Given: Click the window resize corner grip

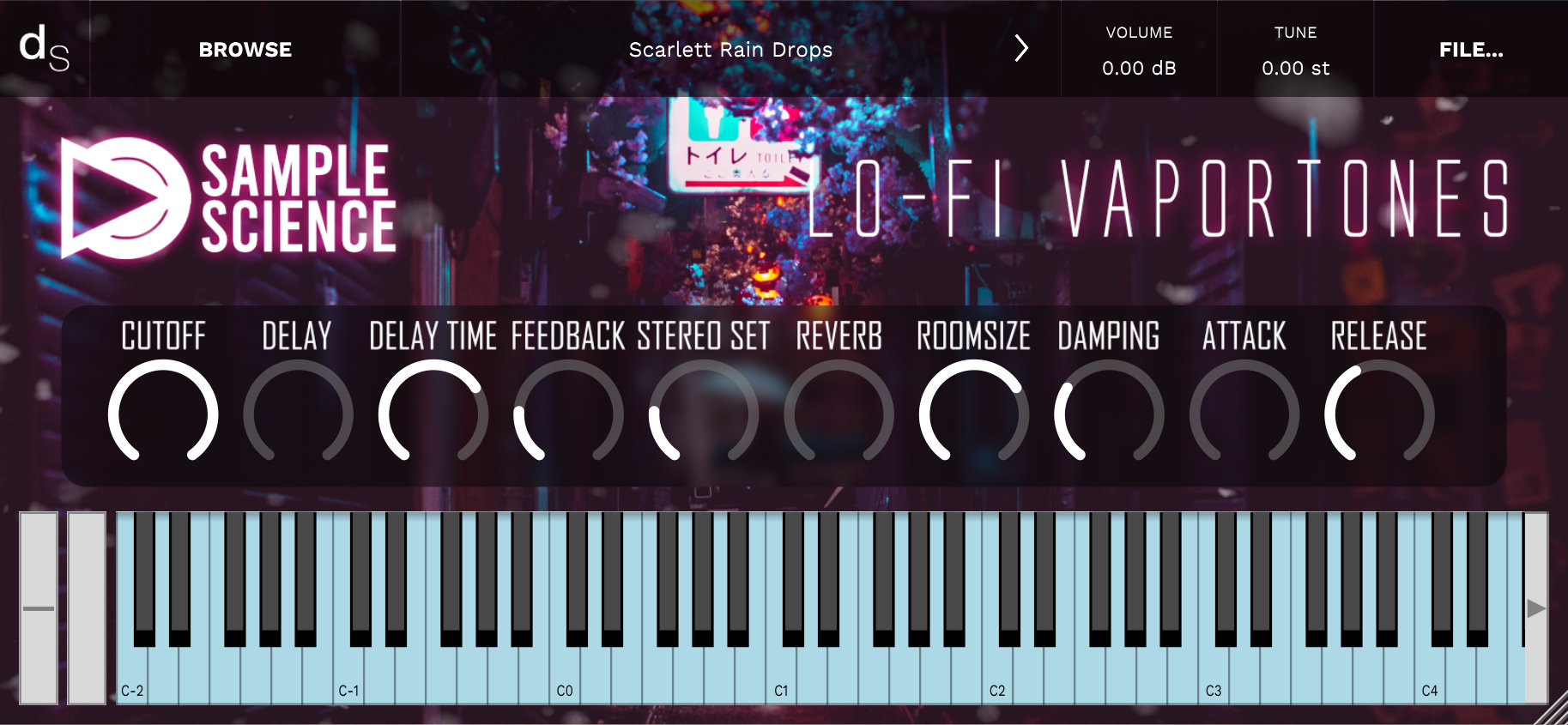Looking at the screenshot, I should tap(1552, 710).
